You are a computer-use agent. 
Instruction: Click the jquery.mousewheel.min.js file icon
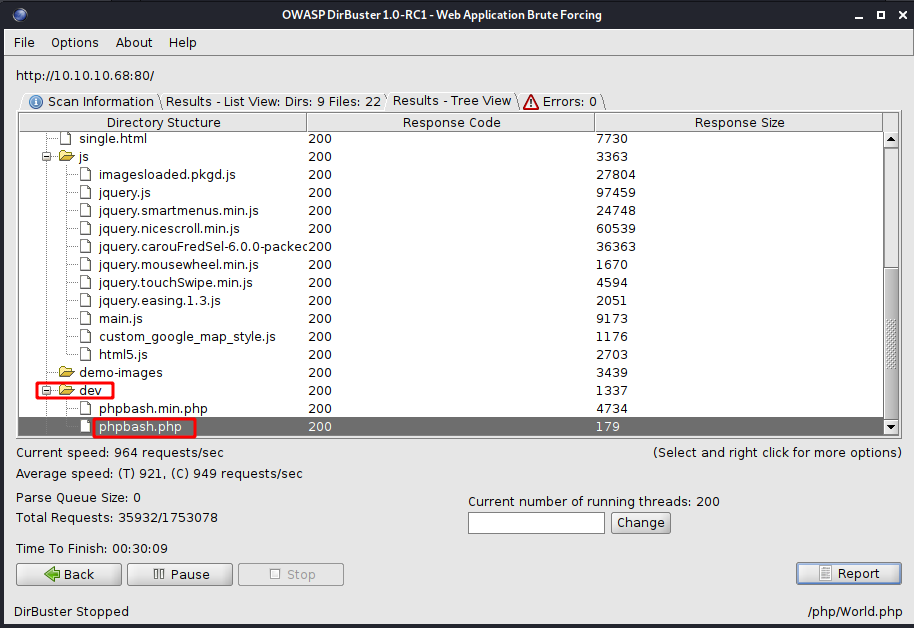(x=86, y=265)
